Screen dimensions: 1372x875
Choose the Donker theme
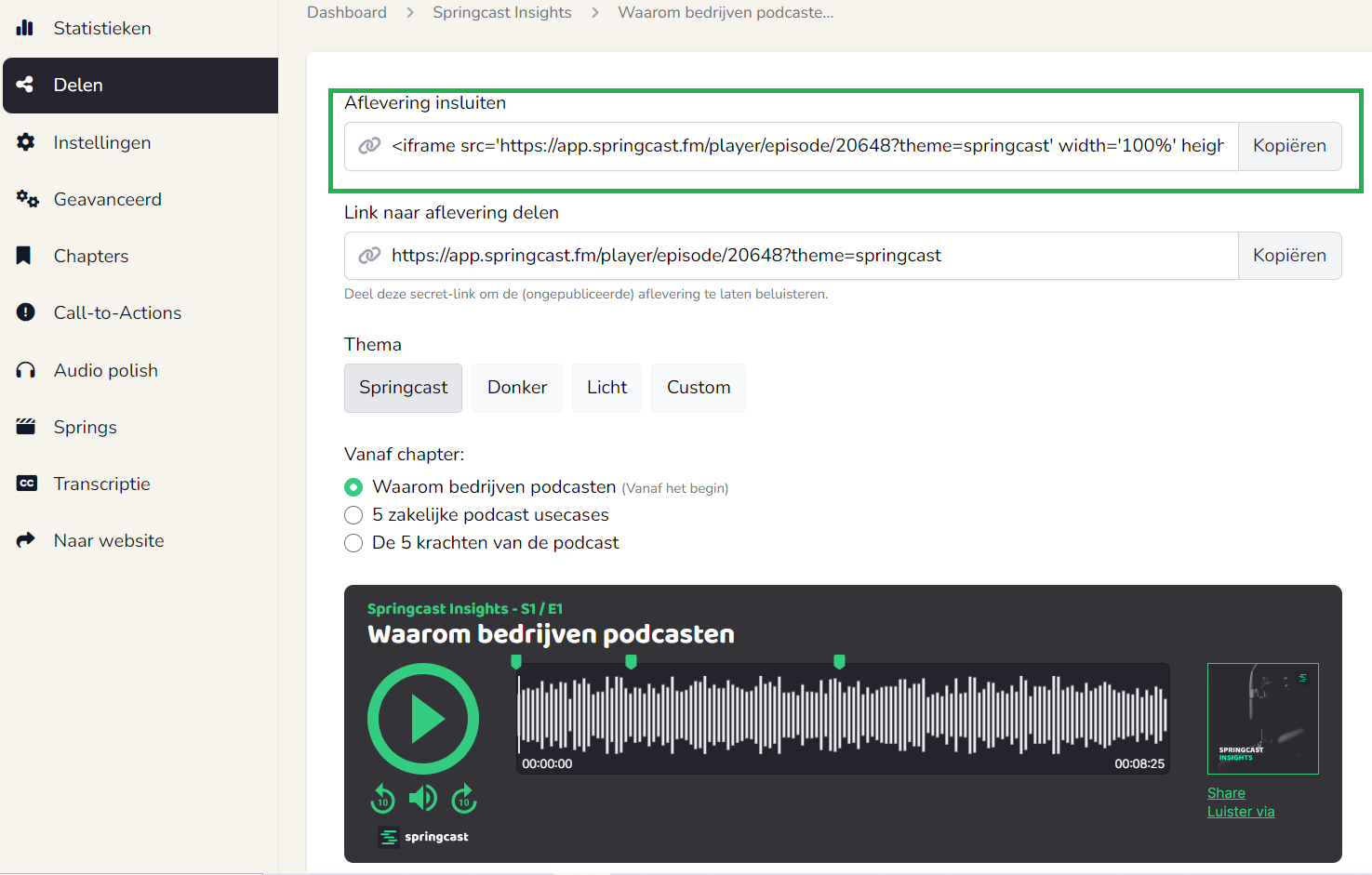click(x=517, y=388)
